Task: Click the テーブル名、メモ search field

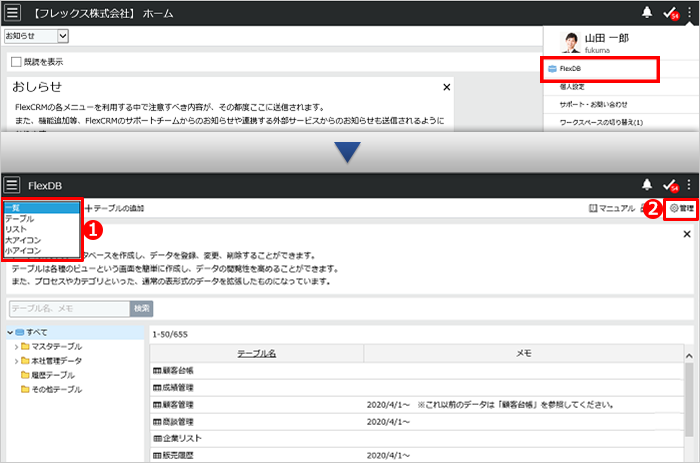Action: click(70, 309)
